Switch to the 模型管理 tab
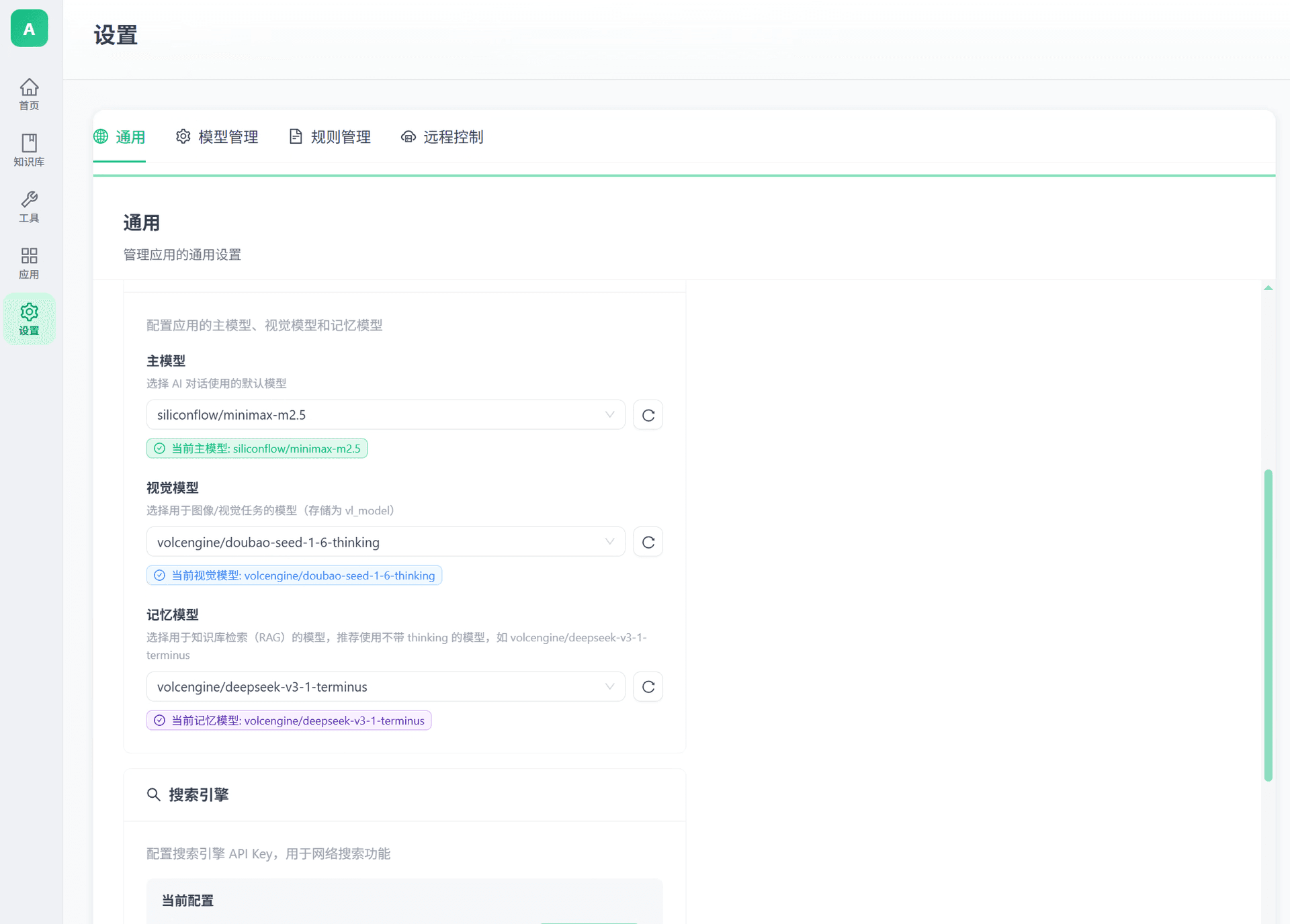The width and height of the screenshot is (1290, 924). [x=217, y=137]
